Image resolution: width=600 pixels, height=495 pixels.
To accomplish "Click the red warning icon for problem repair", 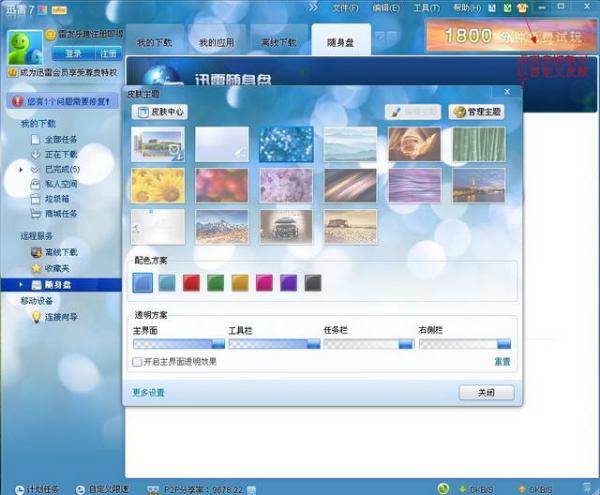I will point(17,101).
